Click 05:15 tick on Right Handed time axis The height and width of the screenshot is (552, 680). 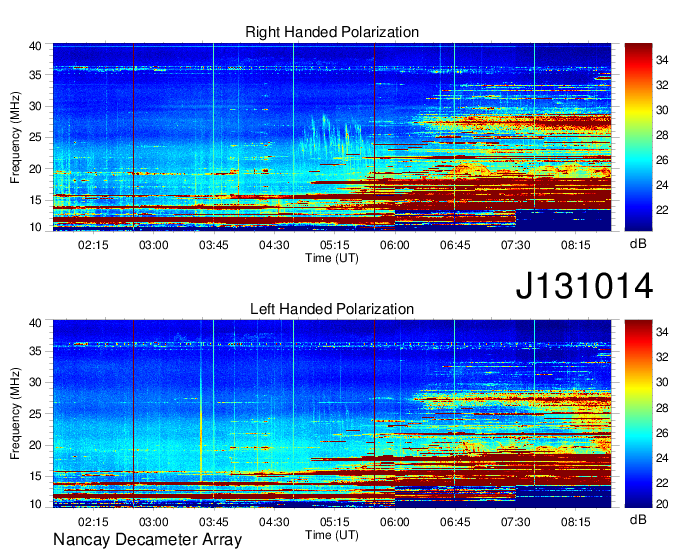tap(334, 245)
